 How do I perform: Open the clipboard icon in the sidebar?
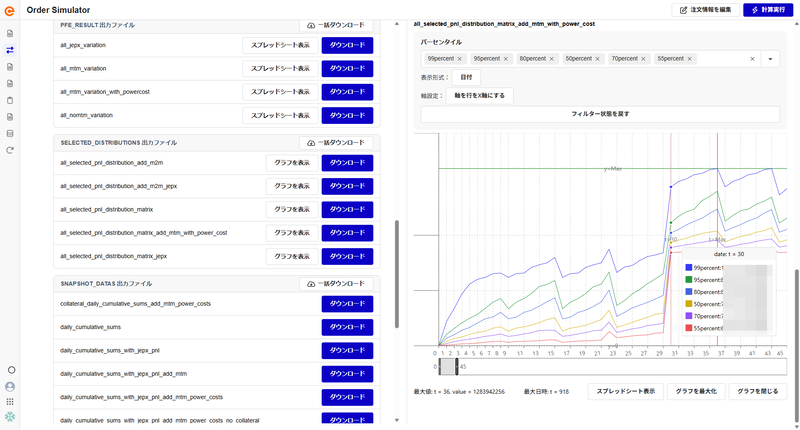click(x=10, y=100)
